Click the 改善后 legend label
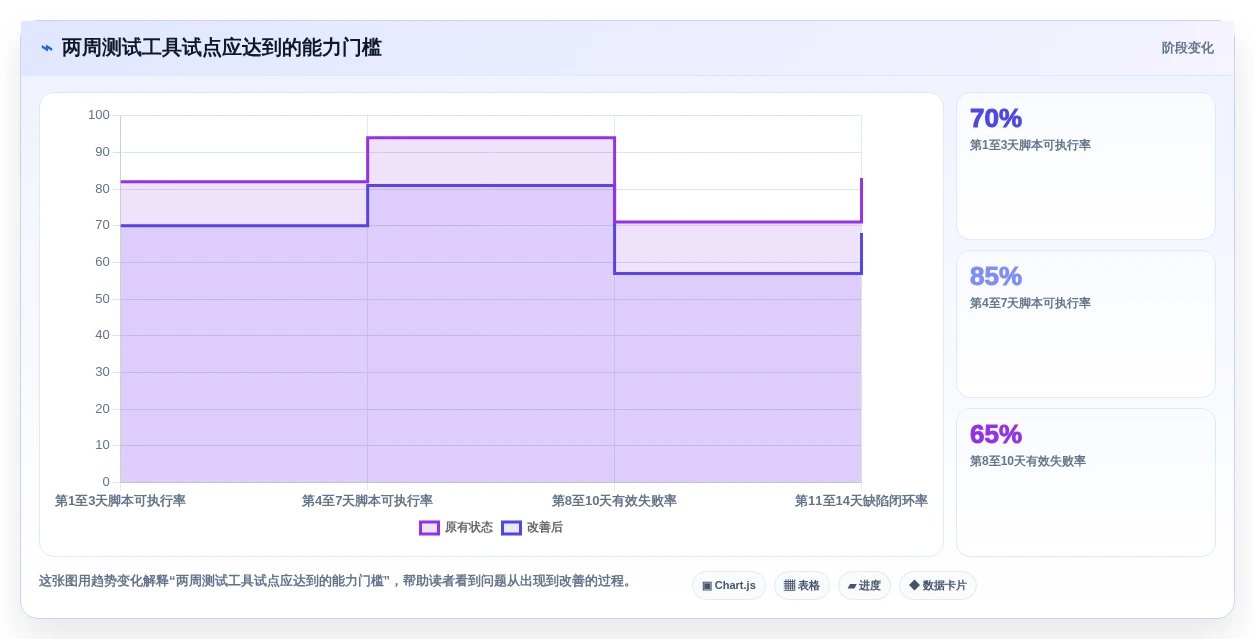 coord(545,528)
